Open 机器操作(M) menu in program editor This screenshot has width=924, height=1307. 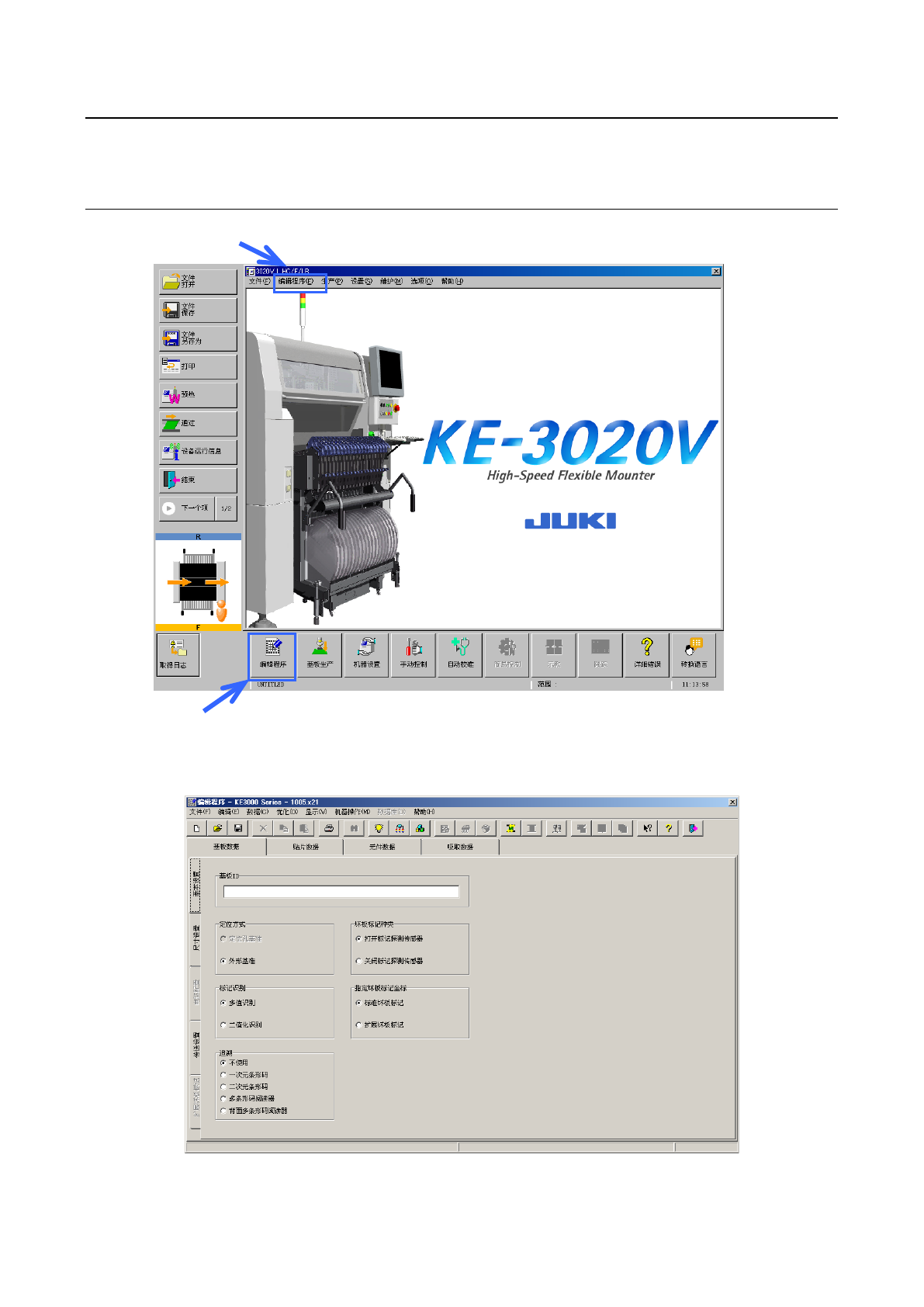(352, 812)
